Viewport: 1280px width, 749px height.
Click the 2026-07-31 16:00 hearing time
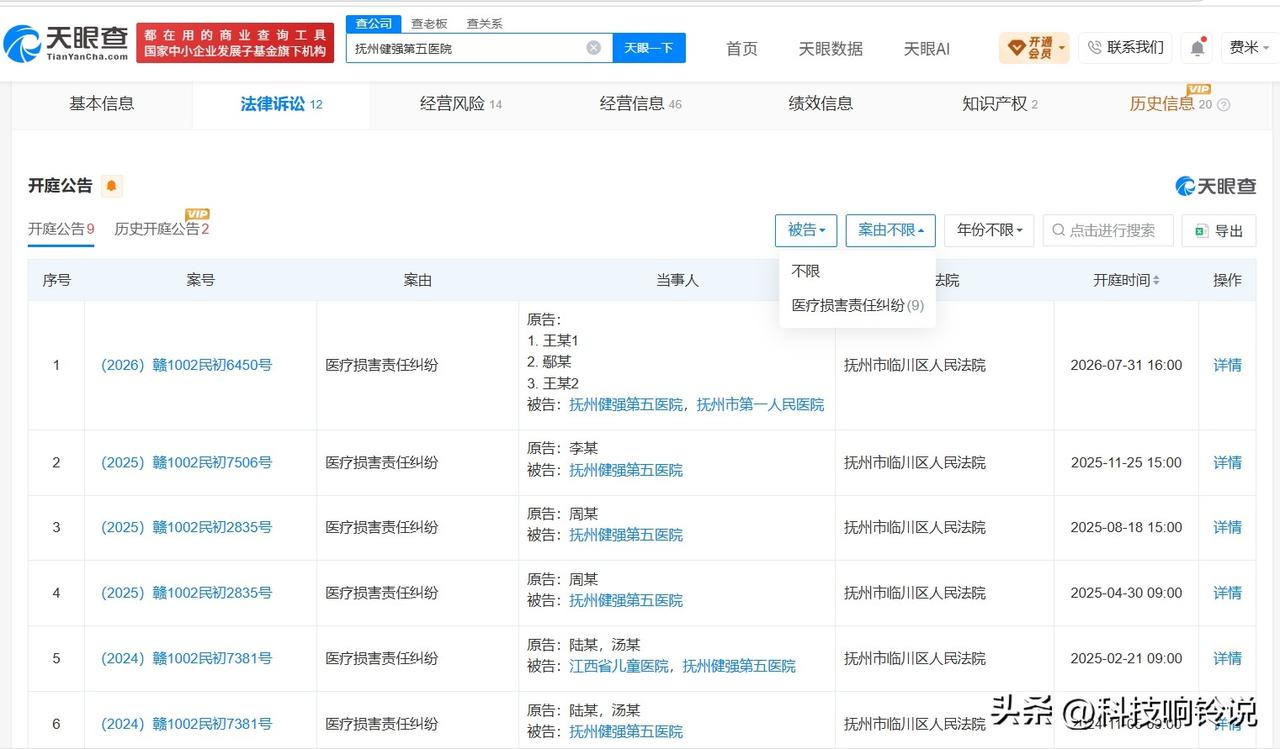[x=1126, y=365]
